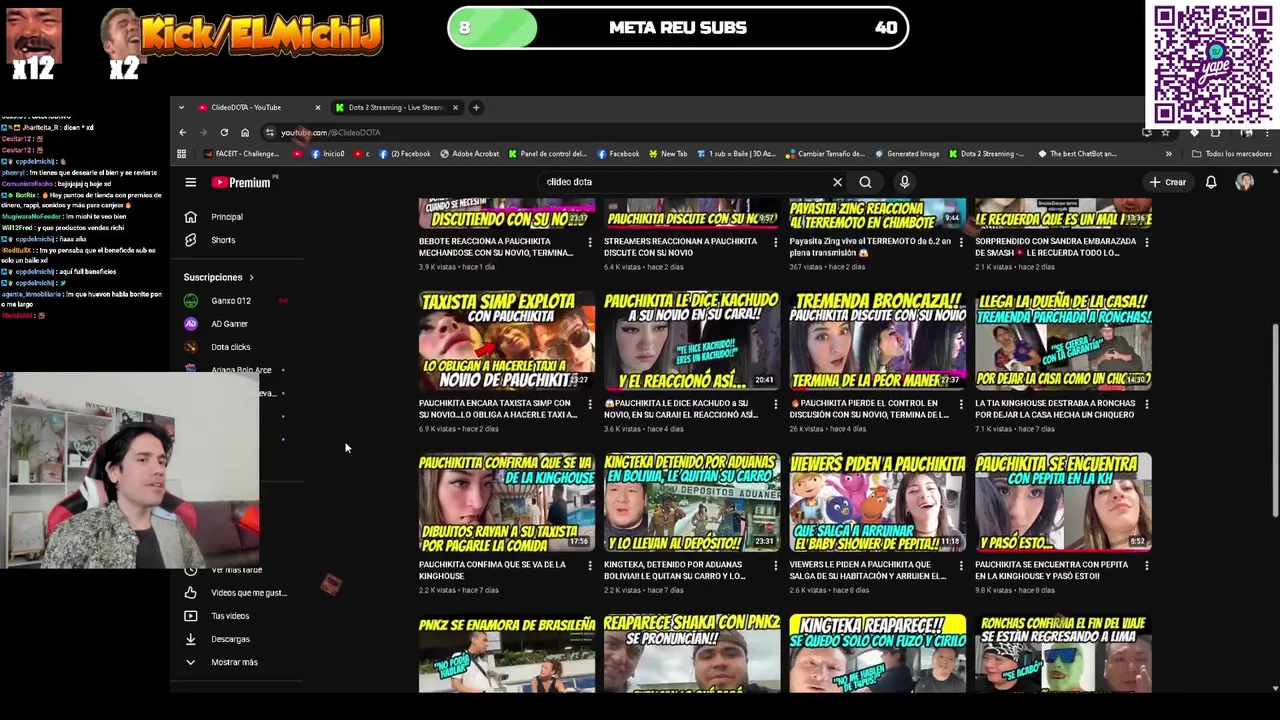
Task: Bookmark this page with star icon
Action: (x=1165, y=132)
